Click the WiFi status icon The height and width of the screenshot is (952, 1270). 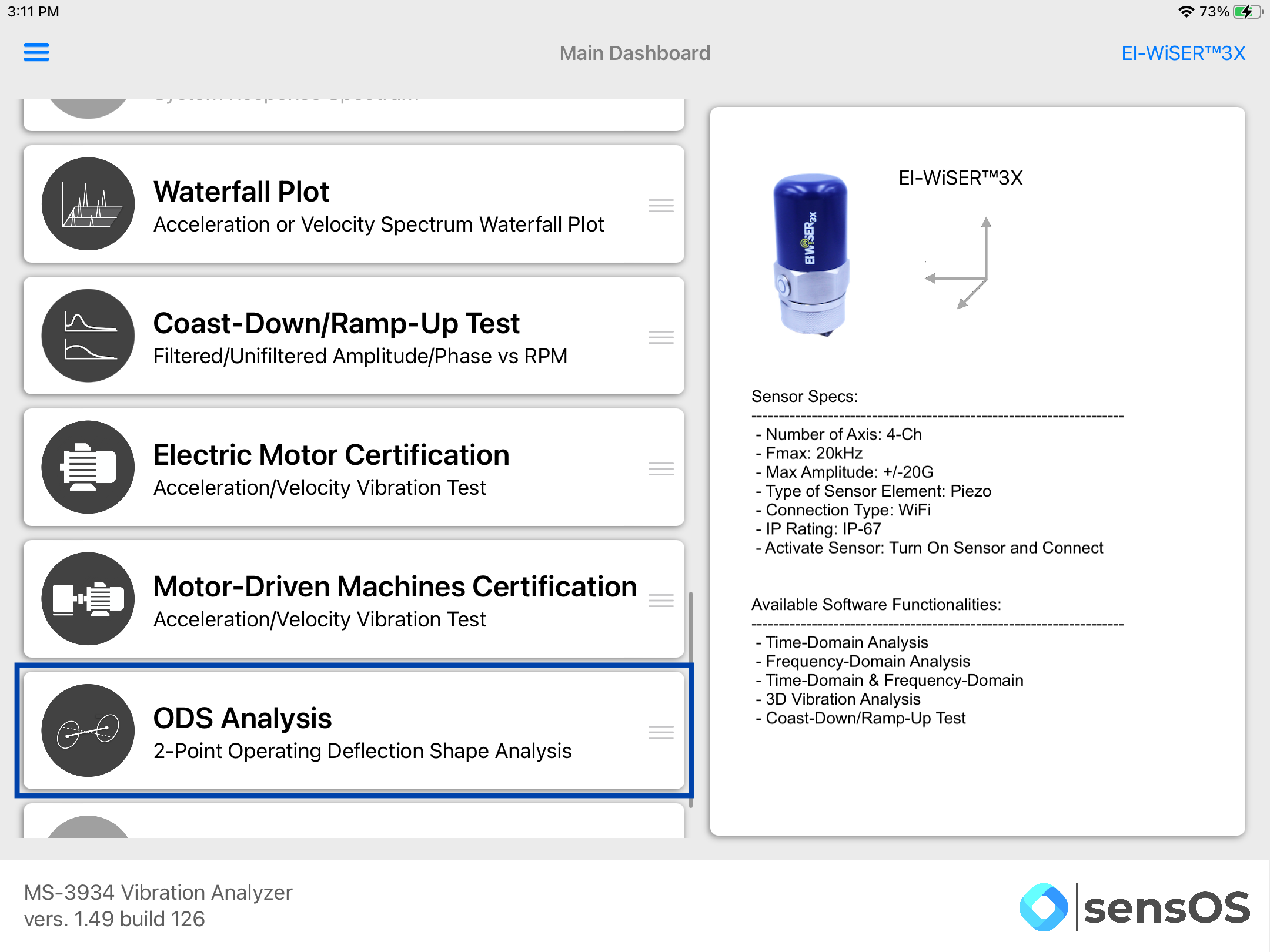point(1186,12)
